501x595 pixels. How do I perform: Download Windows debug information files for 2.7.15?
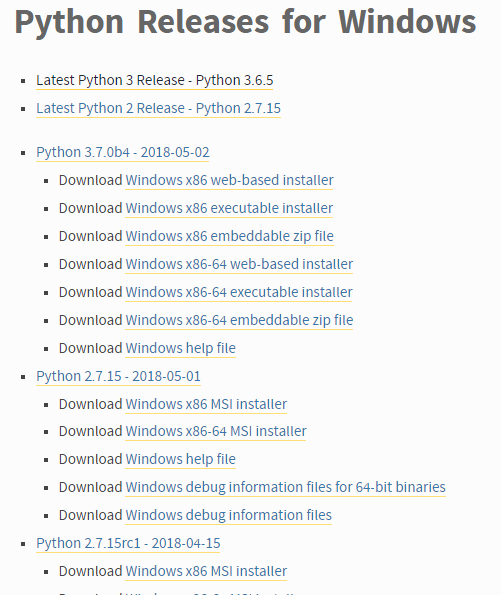(228, 516)
